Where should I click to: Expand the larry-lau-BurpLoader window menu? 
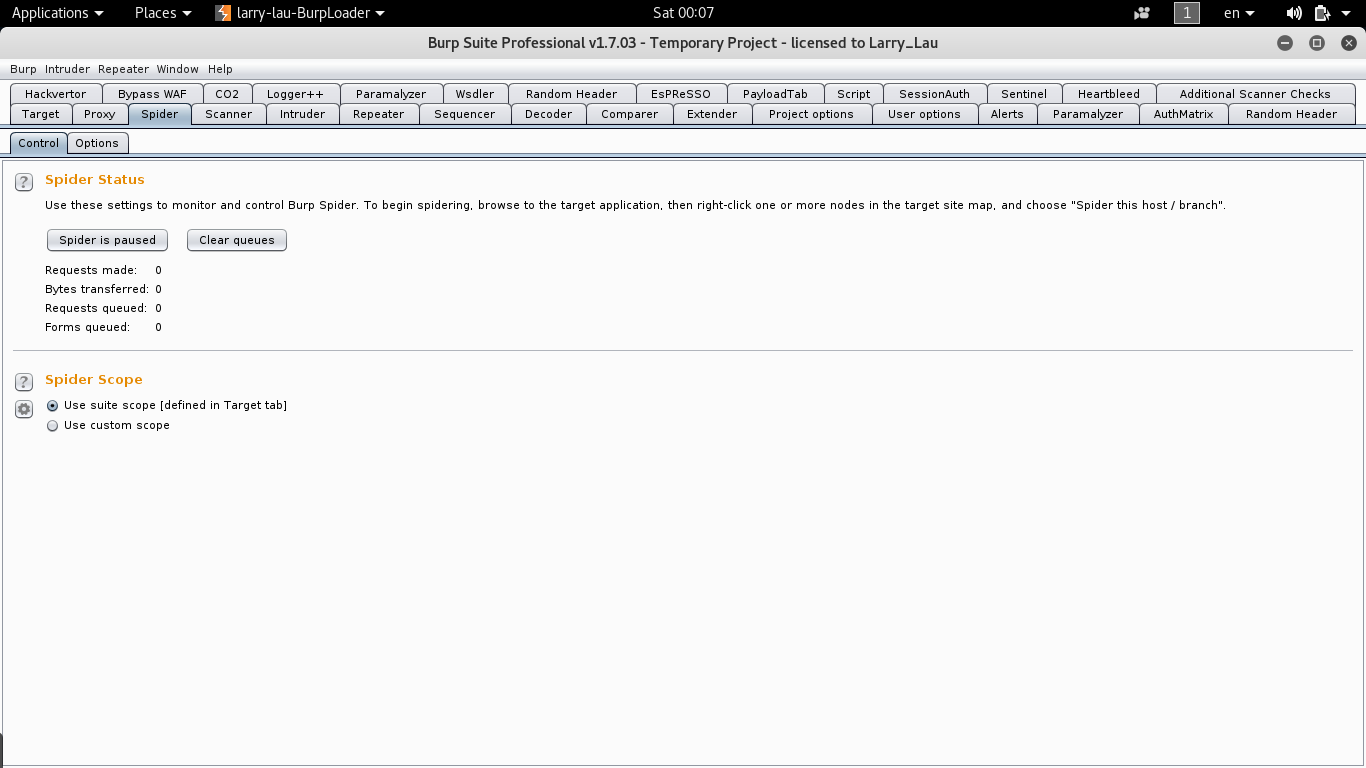click(x=301, y=13)
